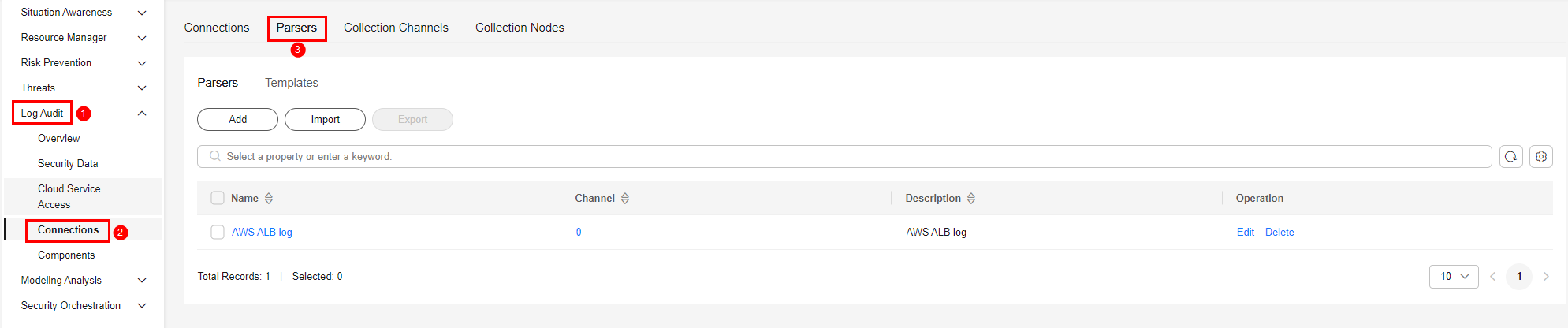The height and width of the screenshot is (328, 1568).
Task: Open the AWS ALB log parser link
Action: tap(262, 233)
